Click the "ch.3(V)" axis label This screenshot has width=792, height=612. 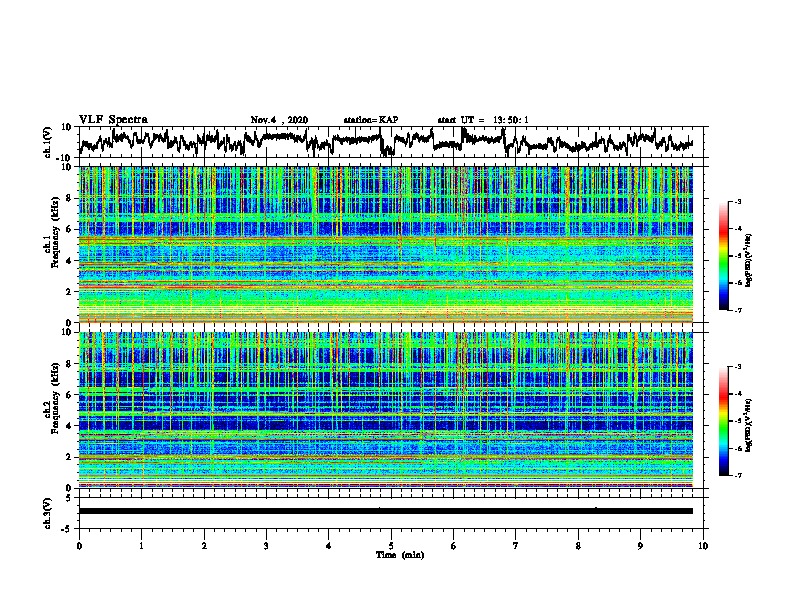click(x=48, y=513)
